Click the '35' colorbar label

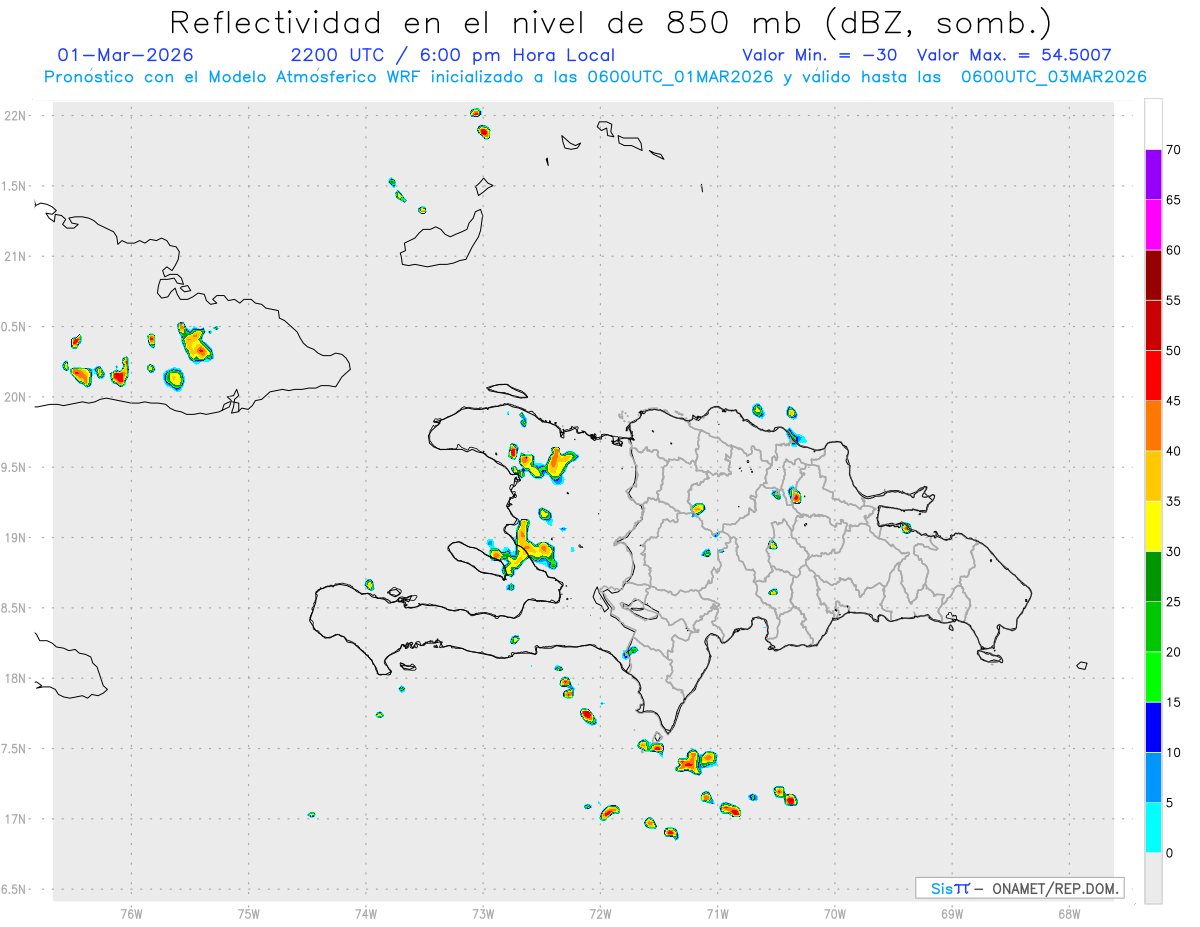click(1174, 501)
